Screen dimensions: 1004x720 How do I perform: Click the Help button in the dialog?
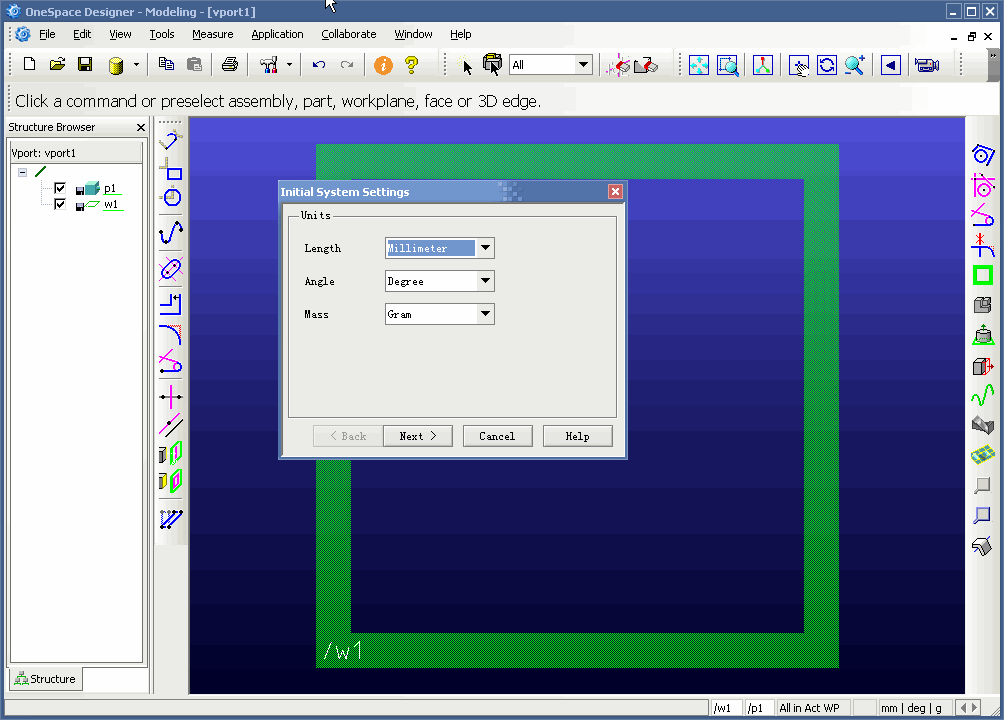coord(578,436)
